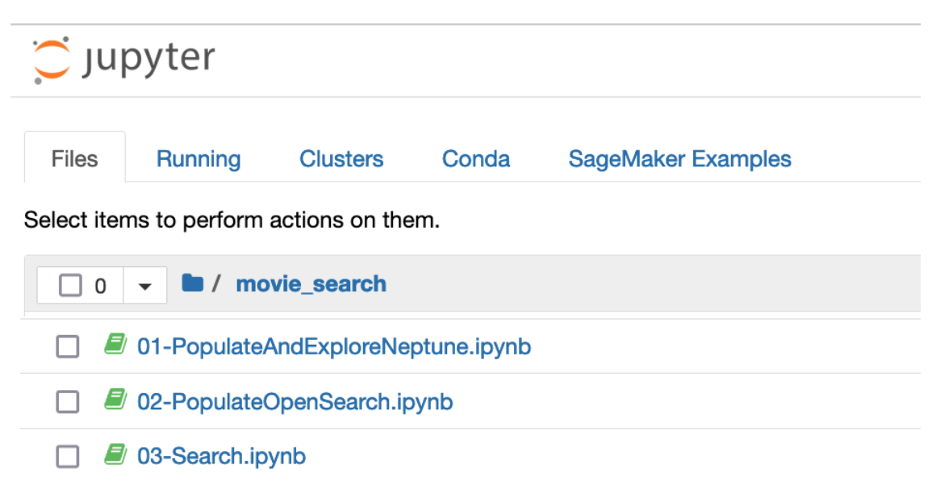Open the movie_search breadcrumb link
The height and width of the screenshot is (486, 936).
point(311,284)
